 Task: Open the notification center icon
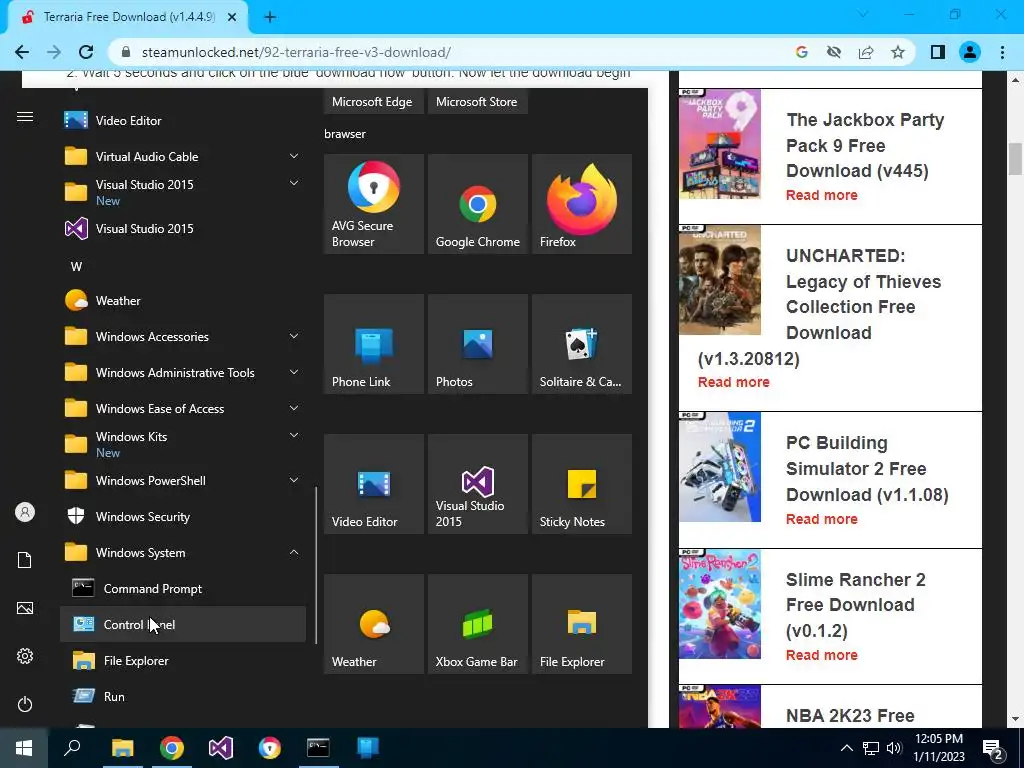point(993,749)
